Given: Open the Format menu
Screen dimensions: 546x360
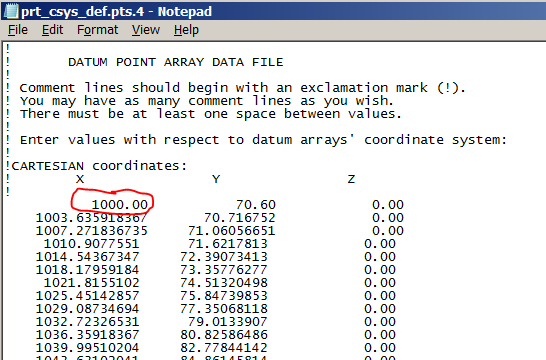Looking at the screenshot, I should click(x=98, y=30).
